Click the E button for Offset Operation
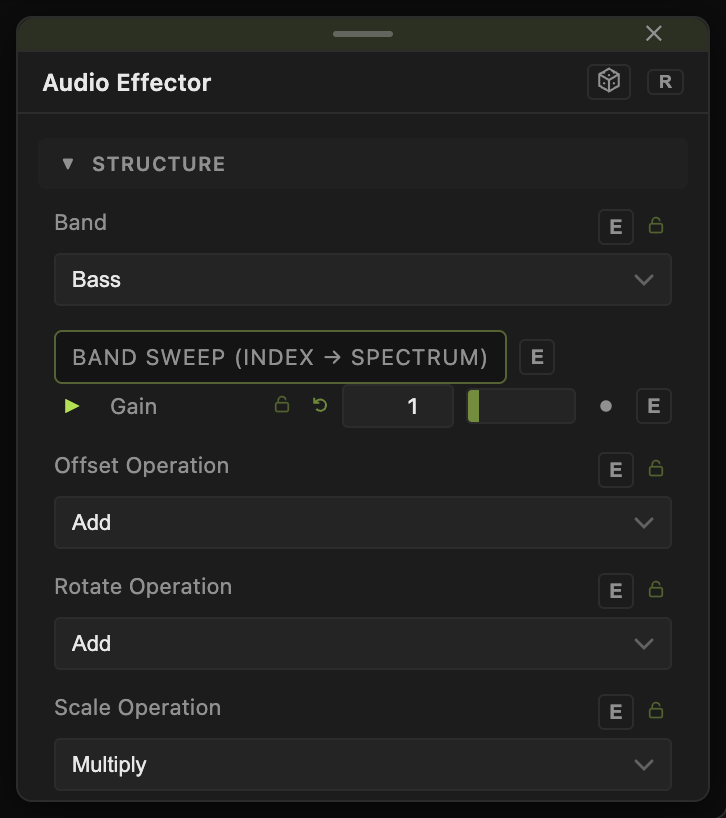The image size is (726, 818). coord(615,470)
